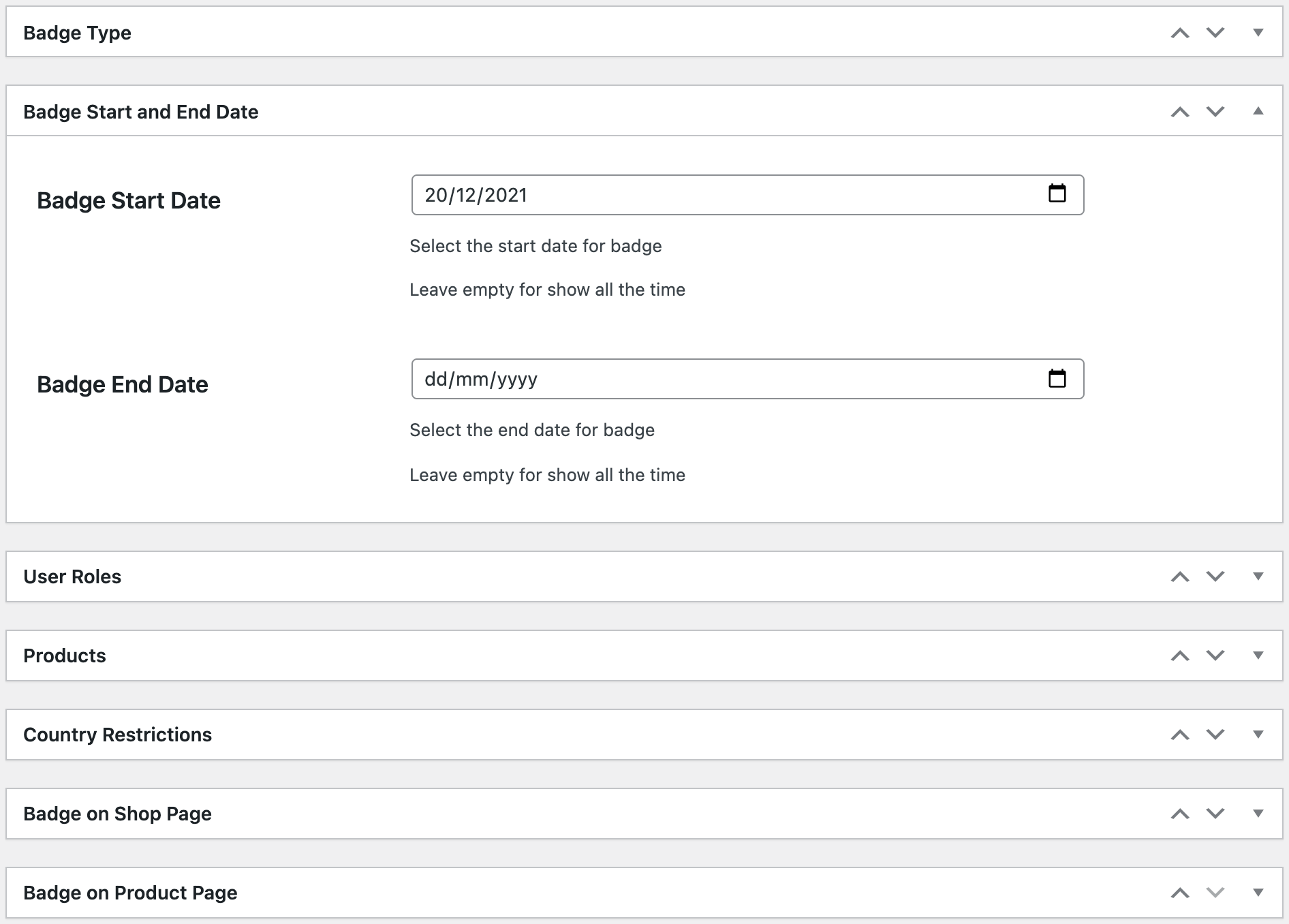Move the User Roles section down
The width and height of the screenshot is (1289, 924).
click(1214, 576)
